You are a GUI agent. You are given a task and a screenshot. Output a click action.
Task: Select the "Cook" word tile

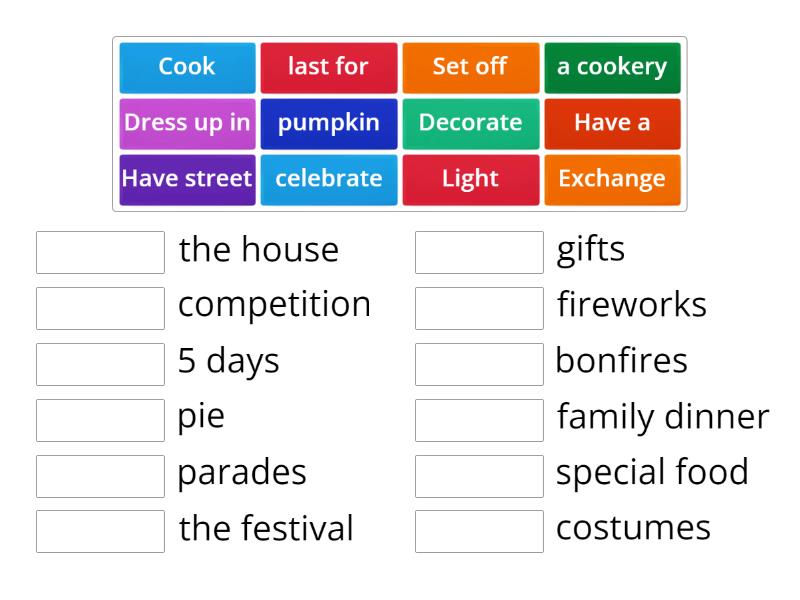tap(186, 67)
